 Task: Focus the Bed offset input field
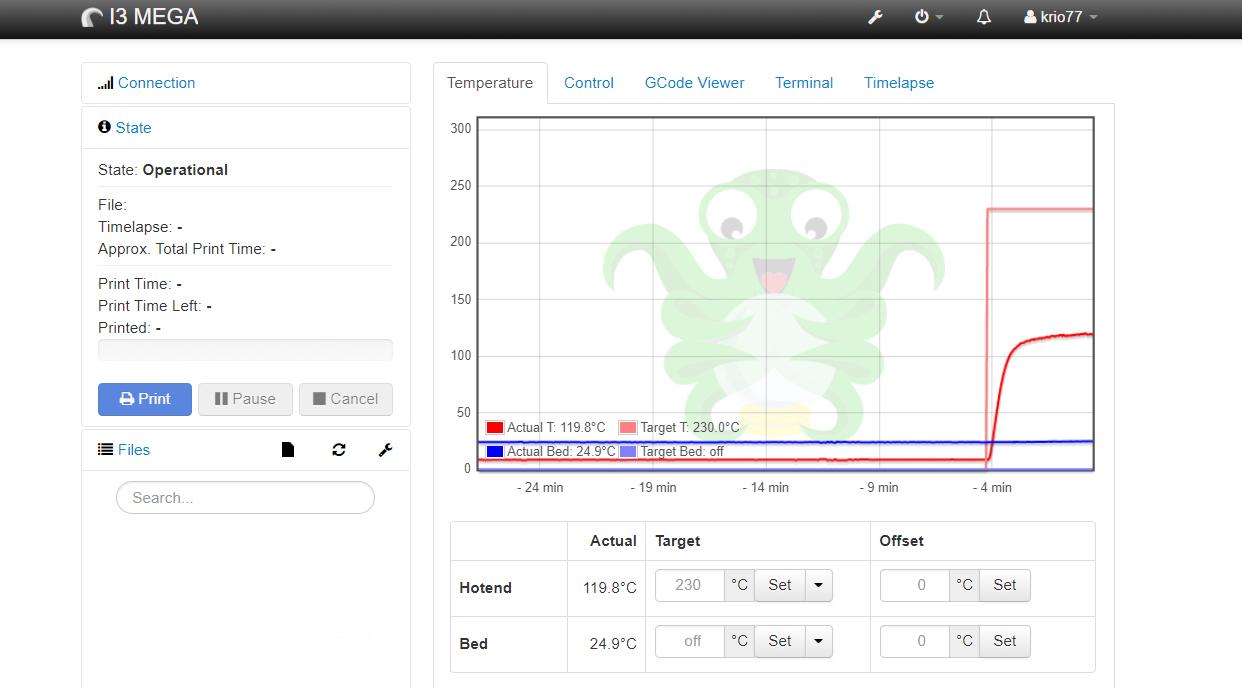click(915, 641)
